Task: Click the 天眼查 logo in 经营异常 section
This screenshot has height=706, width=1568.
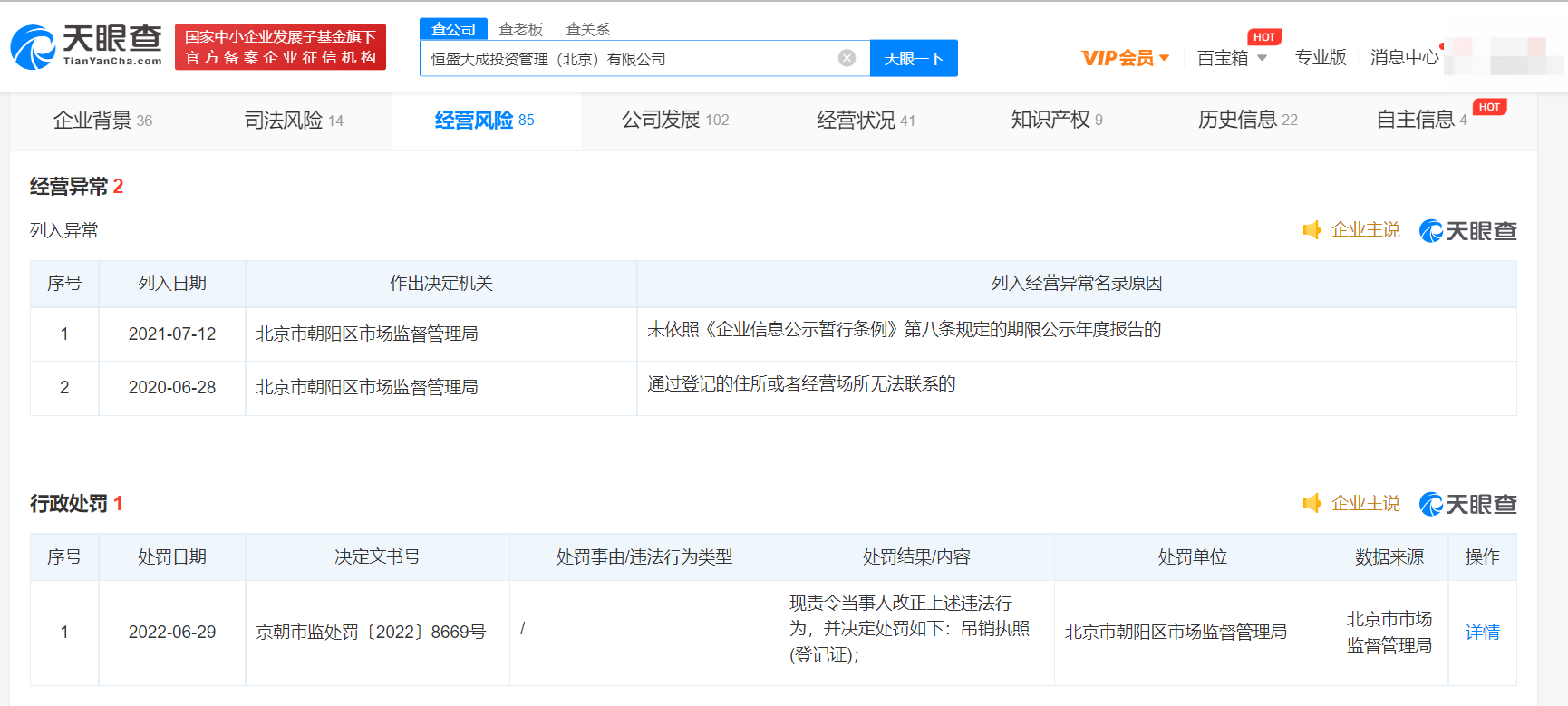Action: 1467,231
